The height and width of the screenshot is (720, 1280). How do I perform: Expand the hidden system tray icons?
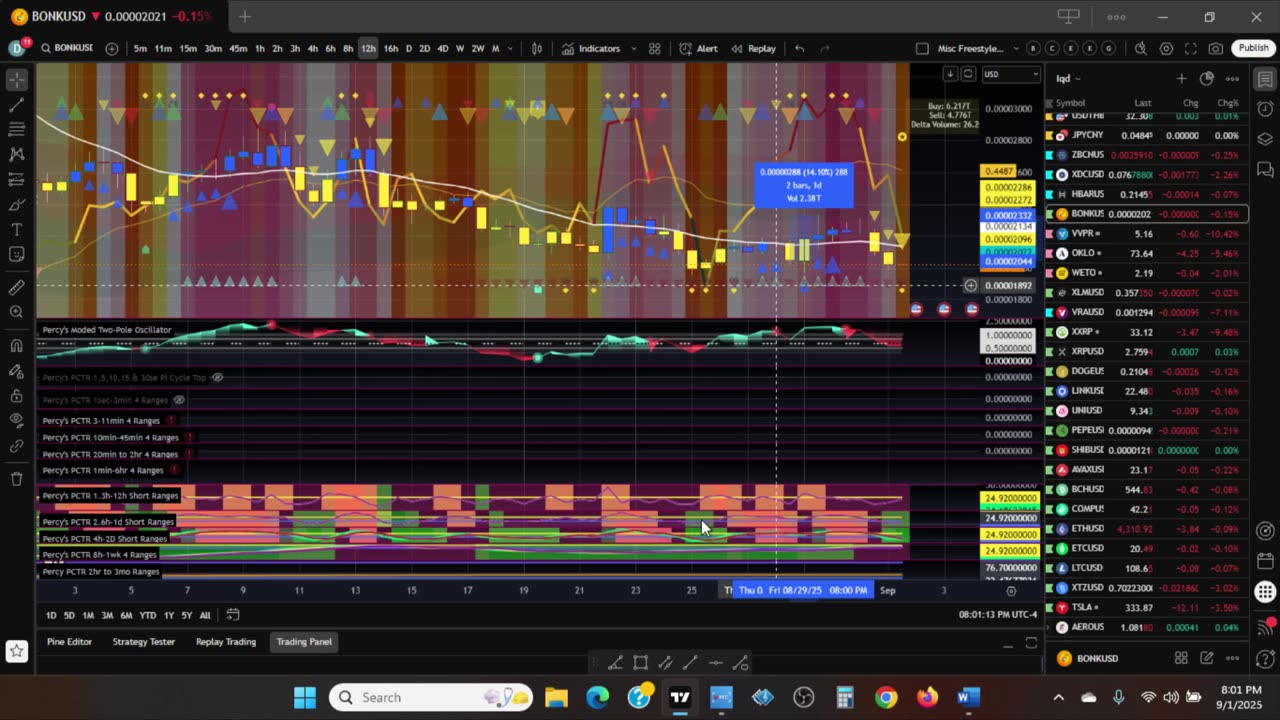(x=1058, y=697)
